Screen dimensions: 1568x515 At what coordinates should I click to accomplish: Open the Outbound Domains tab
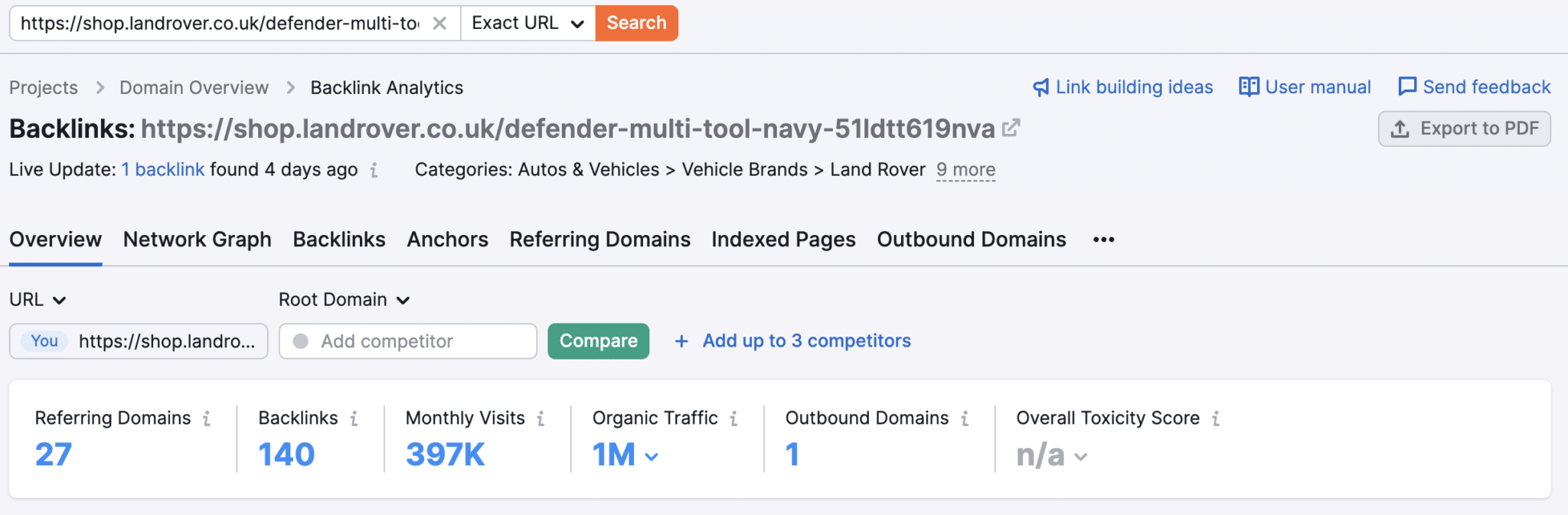tap(972, 240)
